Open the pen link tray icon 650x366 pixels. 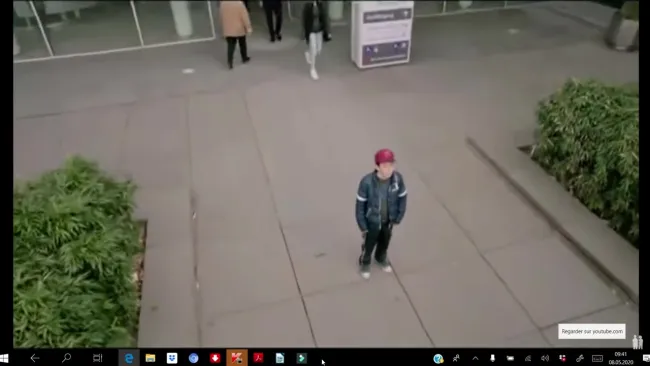pos(580,359)
